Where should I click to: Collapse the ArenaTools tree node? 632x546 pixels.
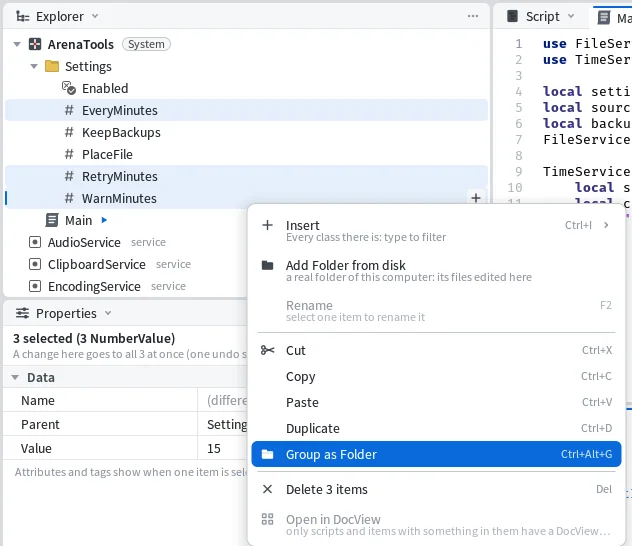(x=17, y=44)
